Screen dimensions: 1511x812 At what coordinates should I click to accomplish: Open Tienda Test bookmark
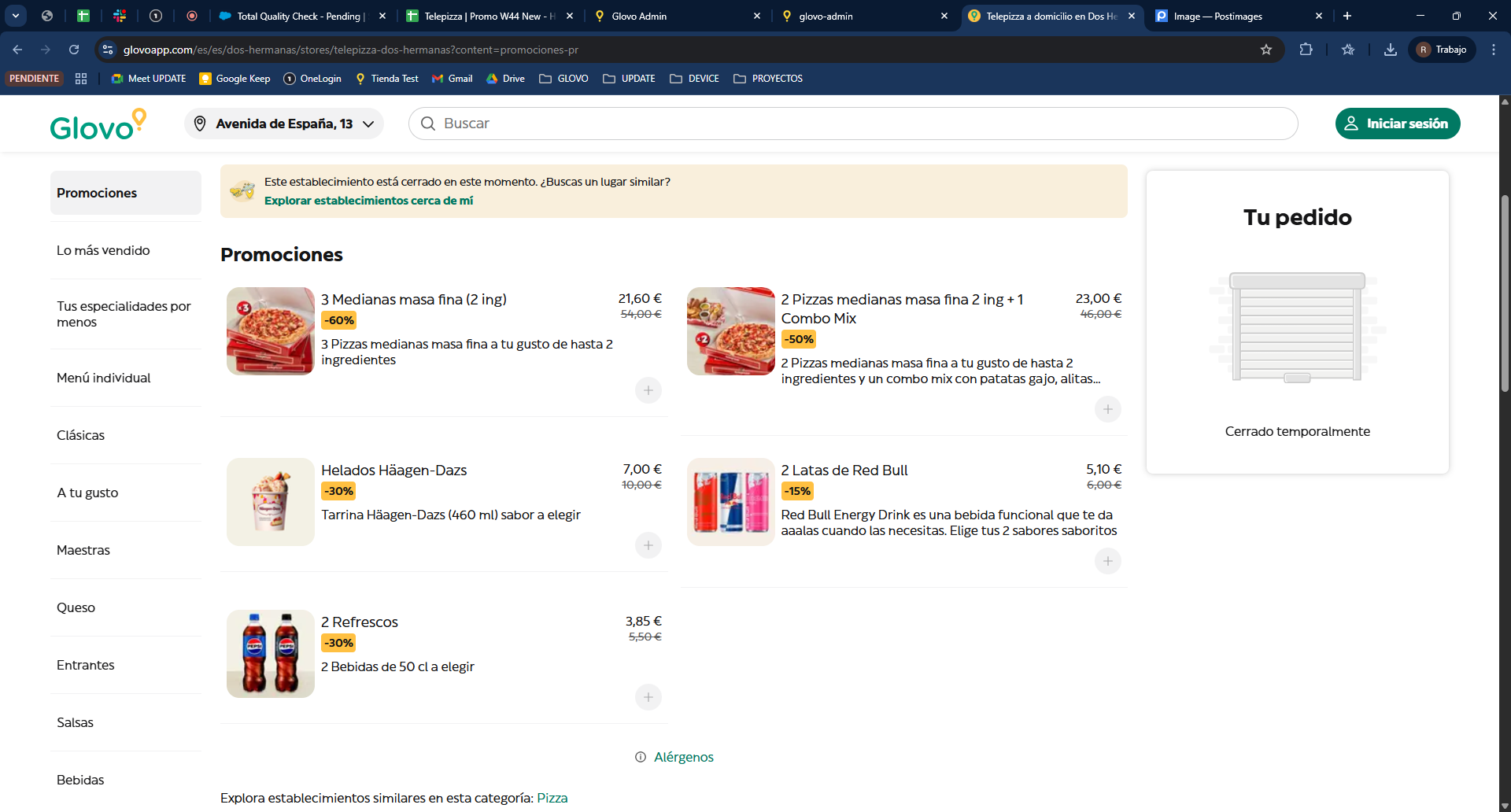click(386, 79)
